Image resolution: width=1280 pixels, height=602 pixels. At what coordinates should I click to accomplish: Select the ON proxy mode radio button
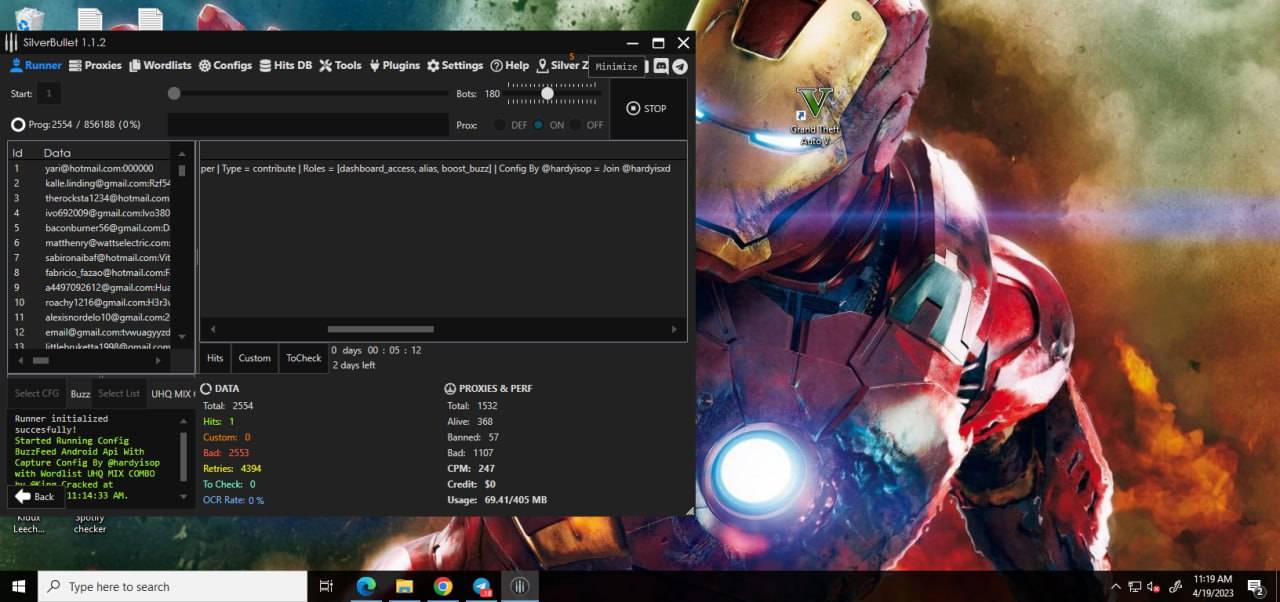click(538, 125)
